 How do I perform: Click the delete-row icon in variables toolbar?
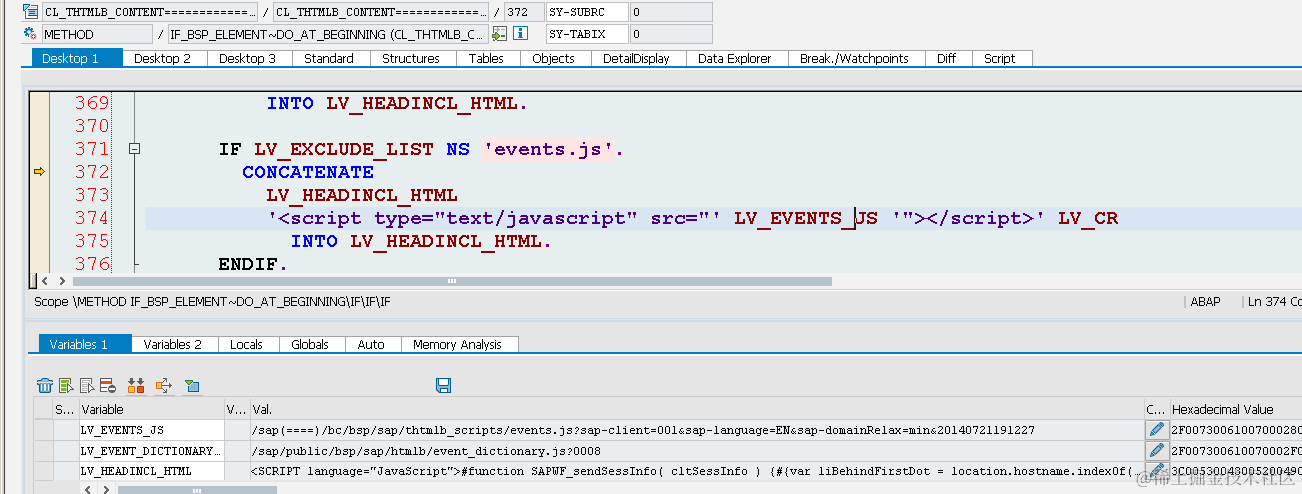tap(108, 385)
